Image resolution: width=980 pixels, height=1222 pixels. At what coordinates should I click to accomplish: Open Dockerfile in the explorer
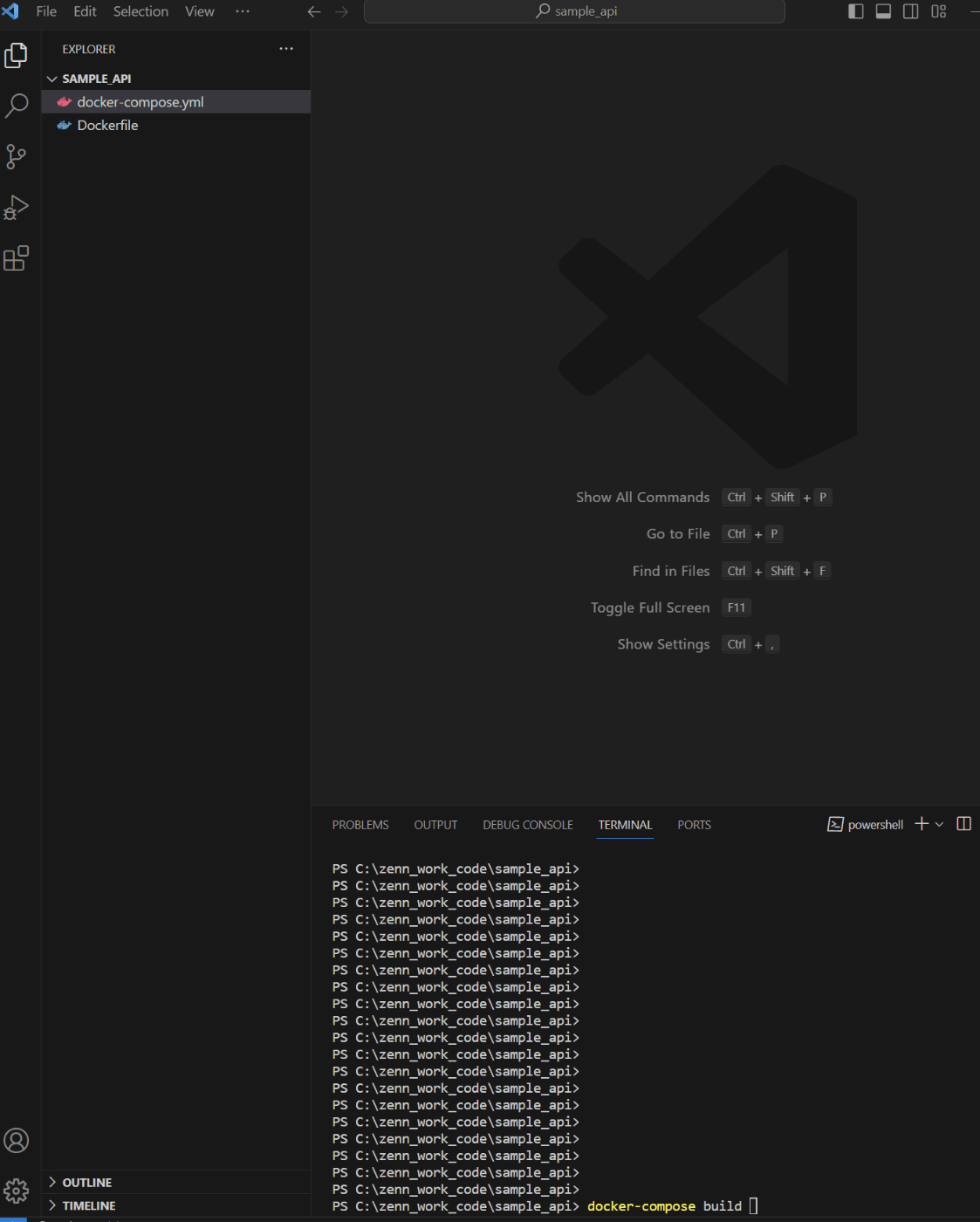pos(175,126)
